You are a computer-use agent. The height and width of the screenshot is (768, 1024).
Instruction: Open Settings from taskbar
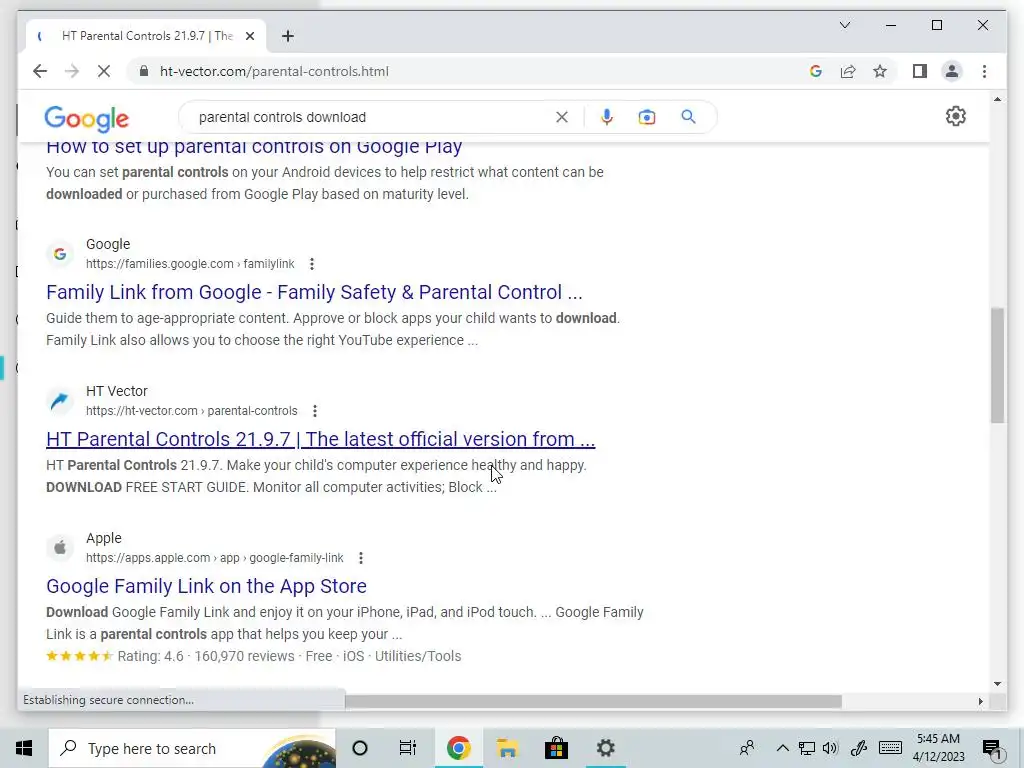(605, 748)
